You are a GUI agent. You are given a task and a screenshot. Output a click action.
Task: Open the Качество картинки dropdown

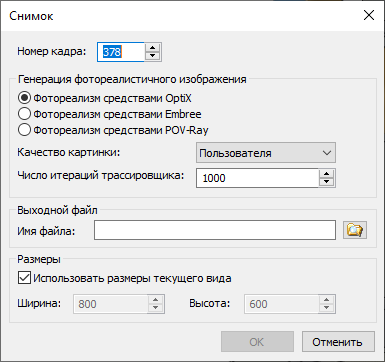click(x=266, y=153)
